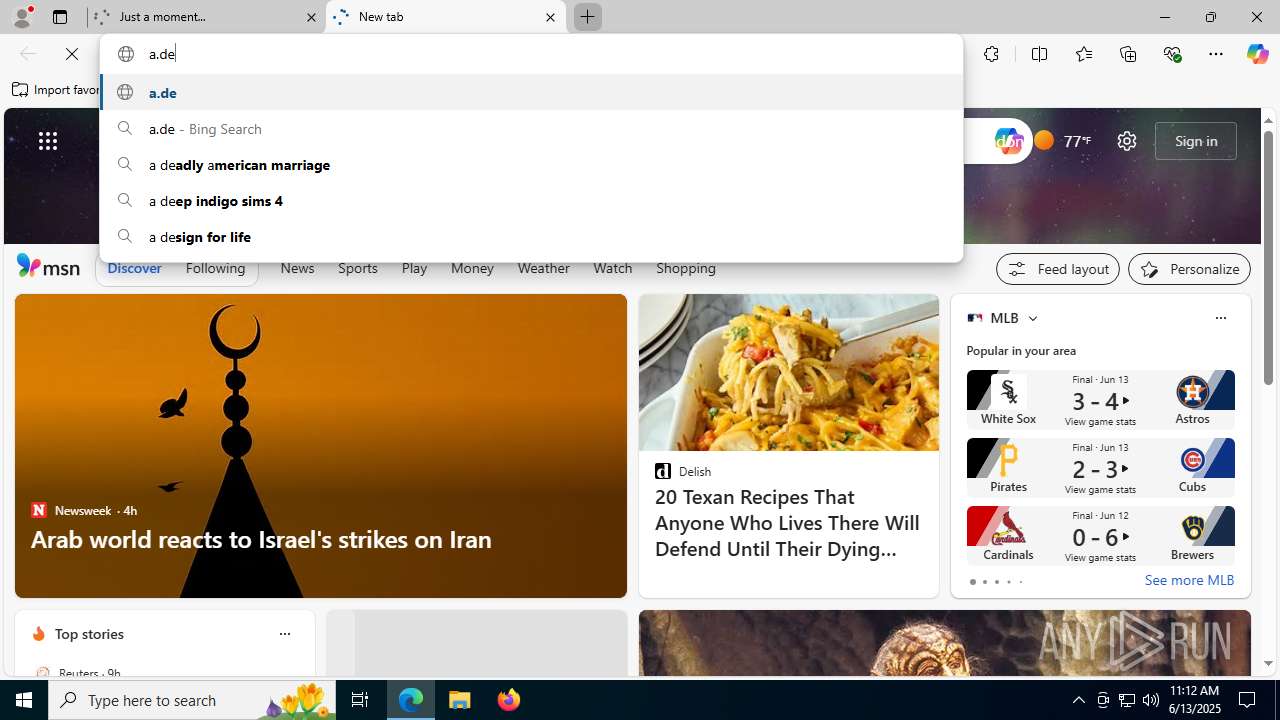
Task: Click Top stories heading
Action: [x=89, y=634]
